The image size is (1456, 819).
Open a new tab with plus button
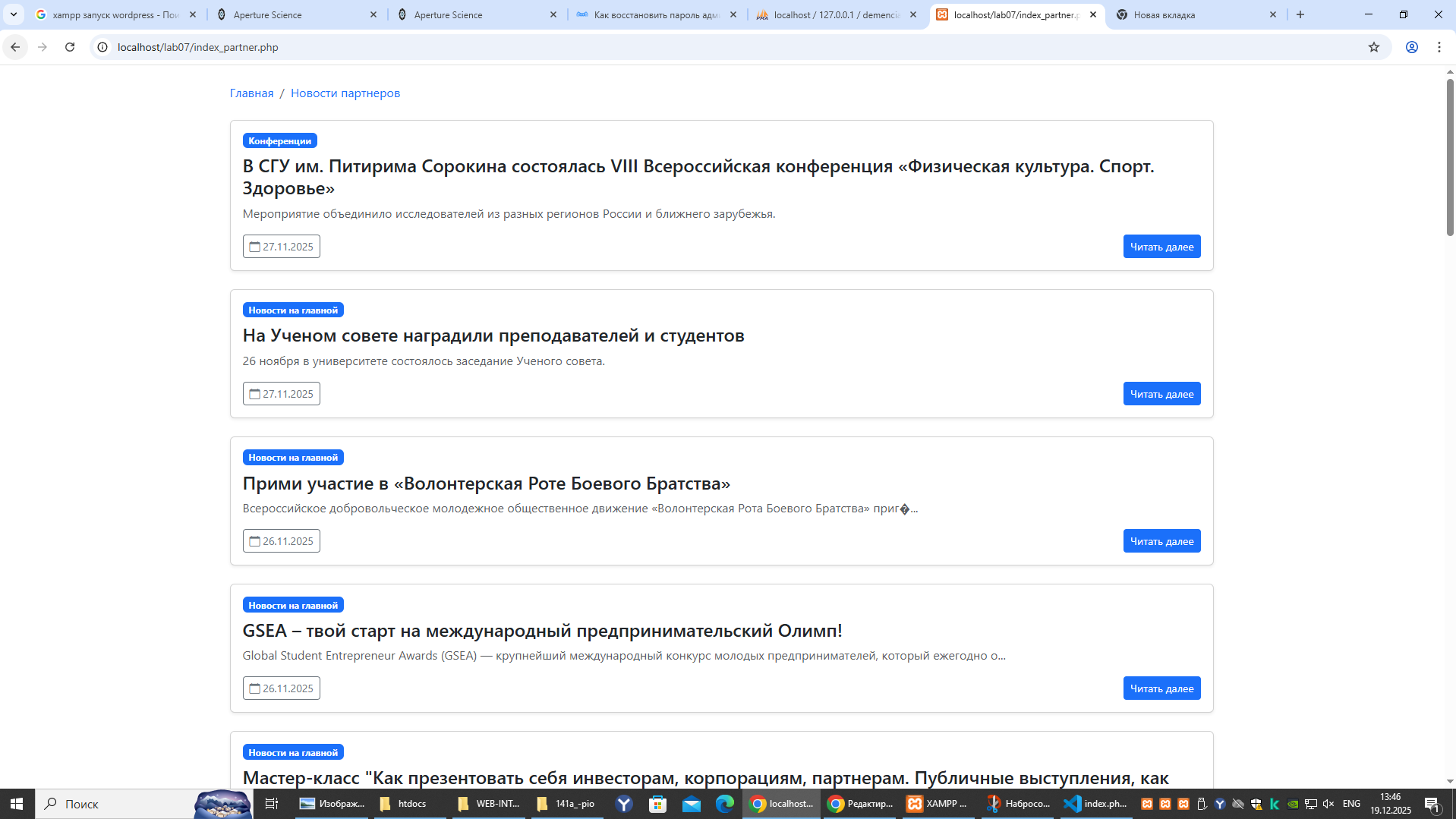pos(1300,14)
